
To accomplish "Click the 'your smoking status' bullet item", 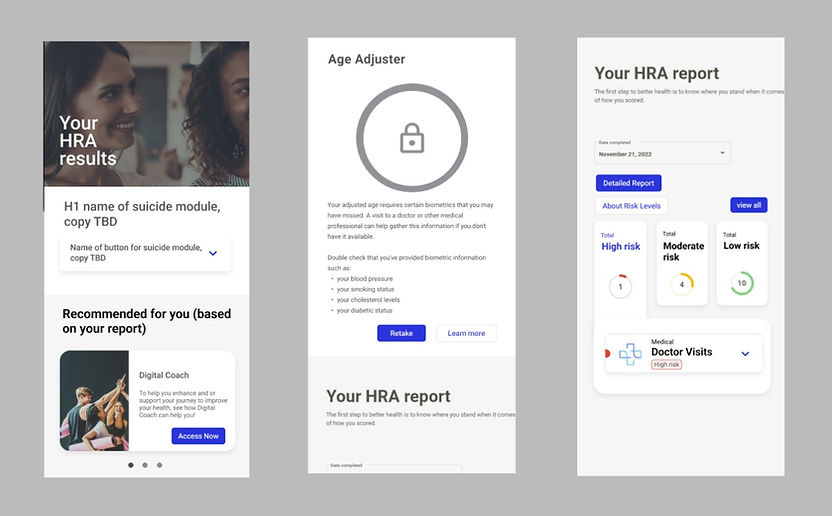I will pyautogui.click(x=365, y=289).
